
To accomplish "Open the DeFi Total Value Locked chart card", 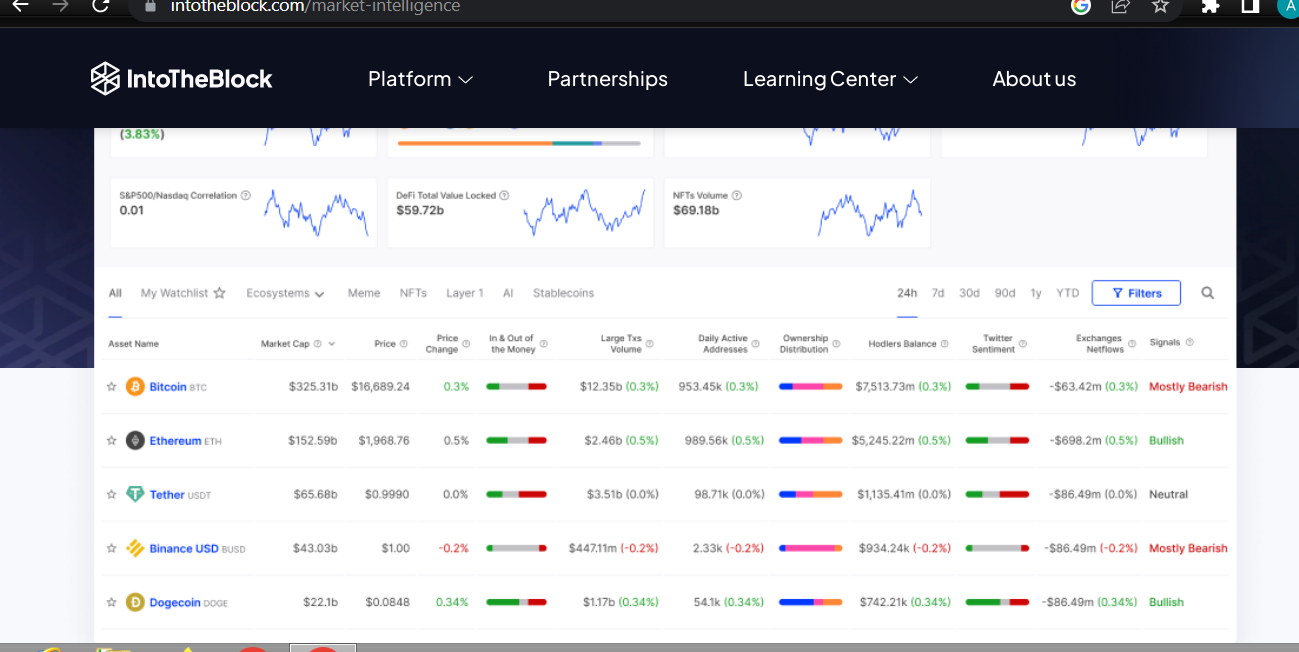I will [520, 212].
